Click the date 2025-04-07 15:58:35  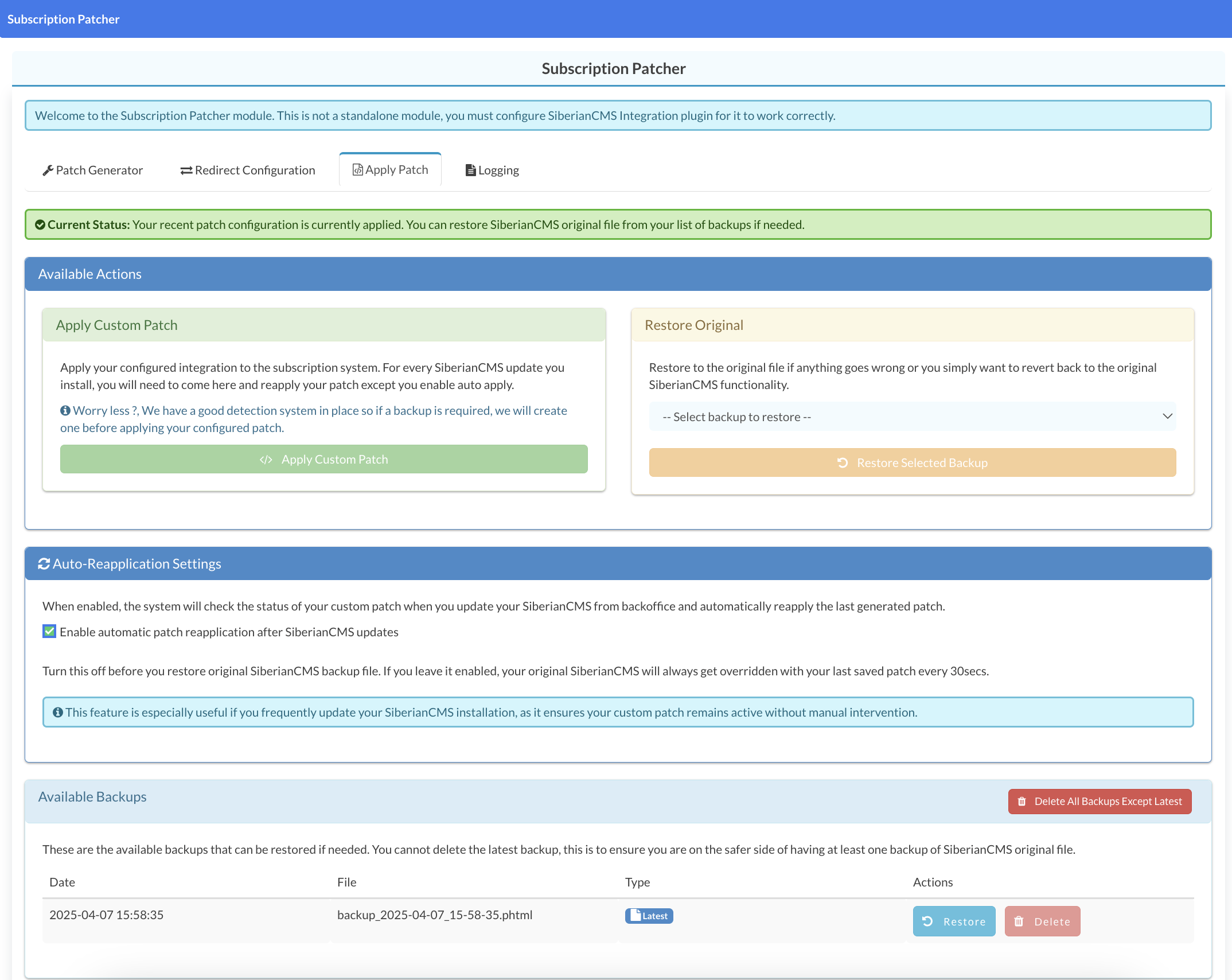(106, 915)
